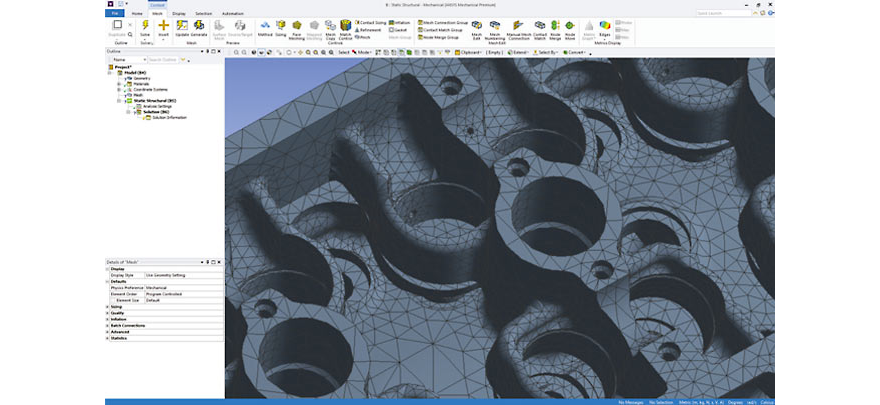Open the Select By dropdown

tap(546, 52)
